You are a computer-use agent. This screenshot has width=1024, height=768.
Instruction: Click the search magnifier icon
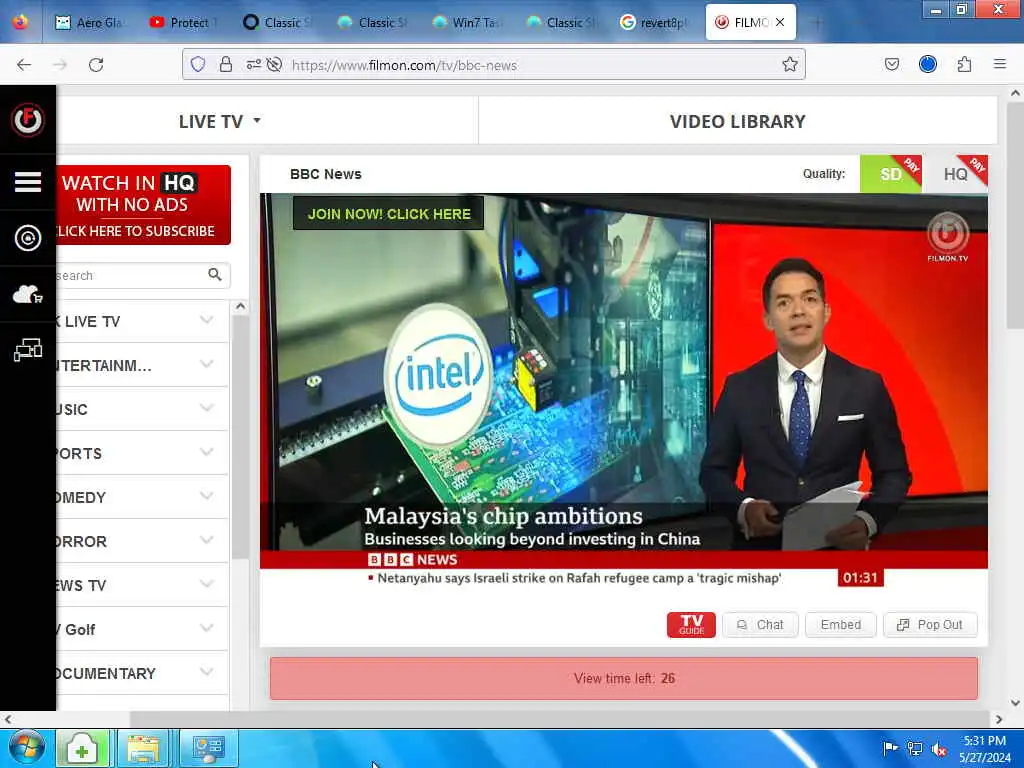215,274
